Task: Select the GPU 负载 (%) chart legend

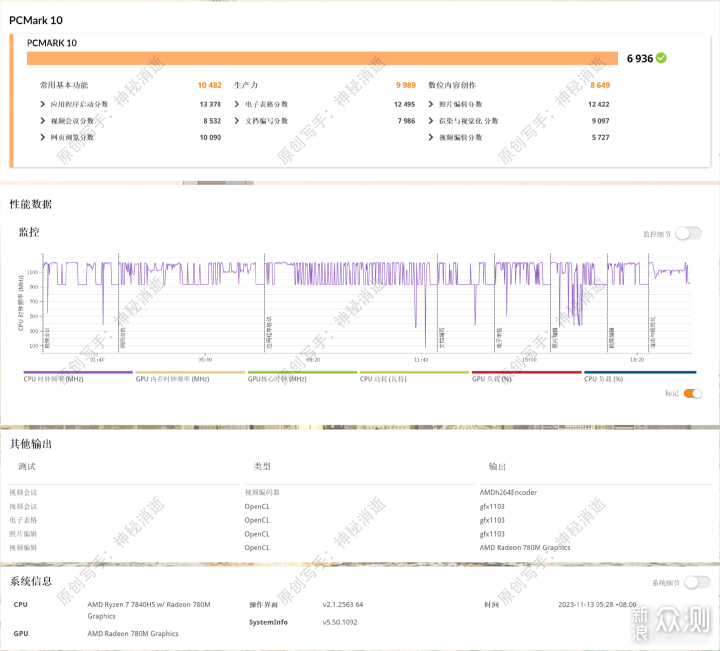Action: click(526, 376)
